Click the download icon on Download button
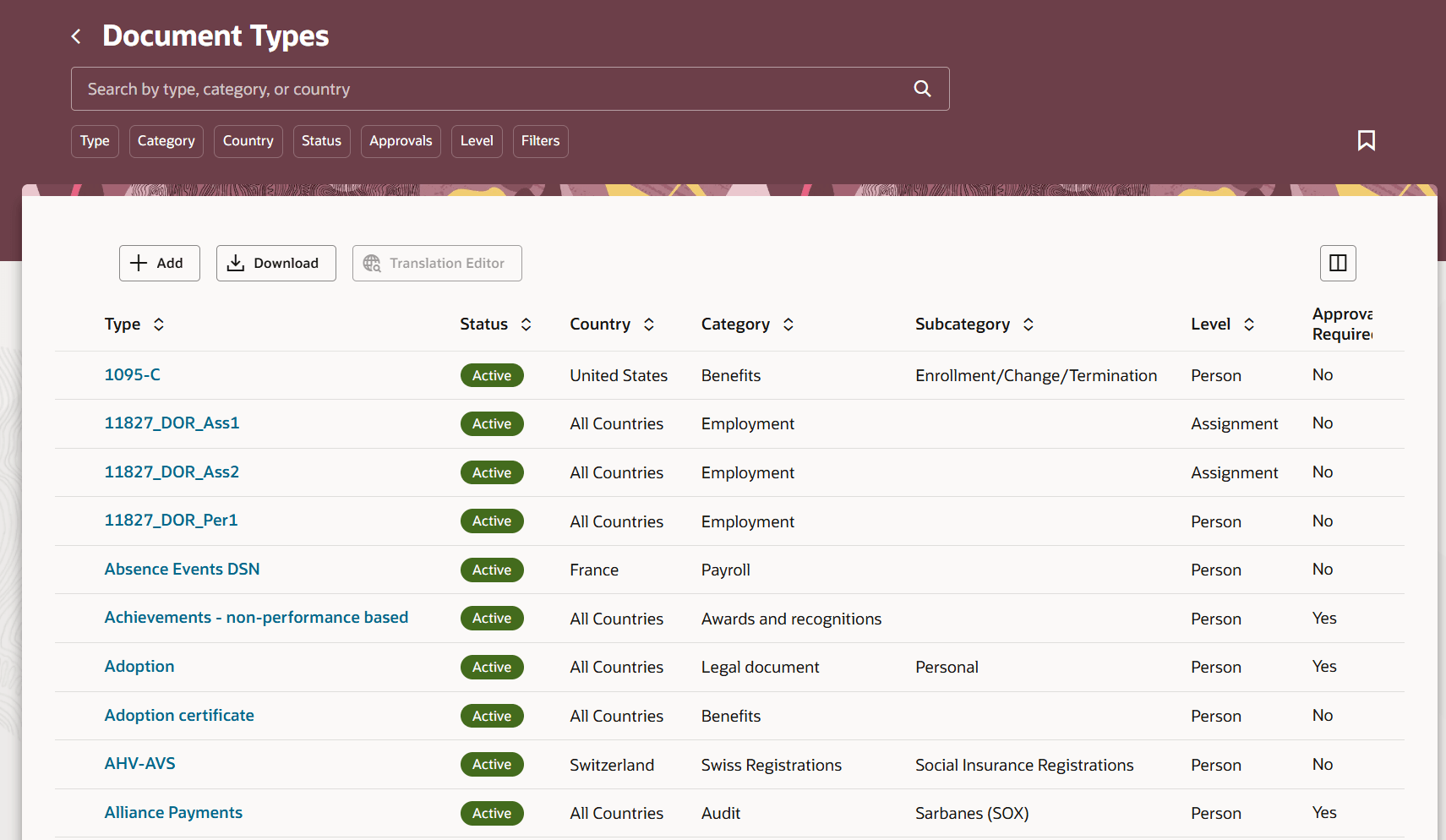Viewport: 1446px width, 840px height. (x=237, y=263)
